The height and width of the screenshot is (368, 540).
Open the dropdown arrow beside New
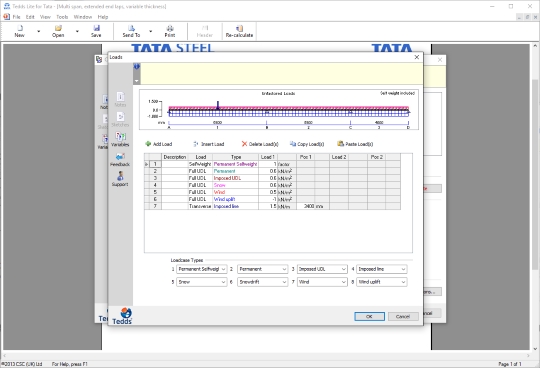point(39,31)
